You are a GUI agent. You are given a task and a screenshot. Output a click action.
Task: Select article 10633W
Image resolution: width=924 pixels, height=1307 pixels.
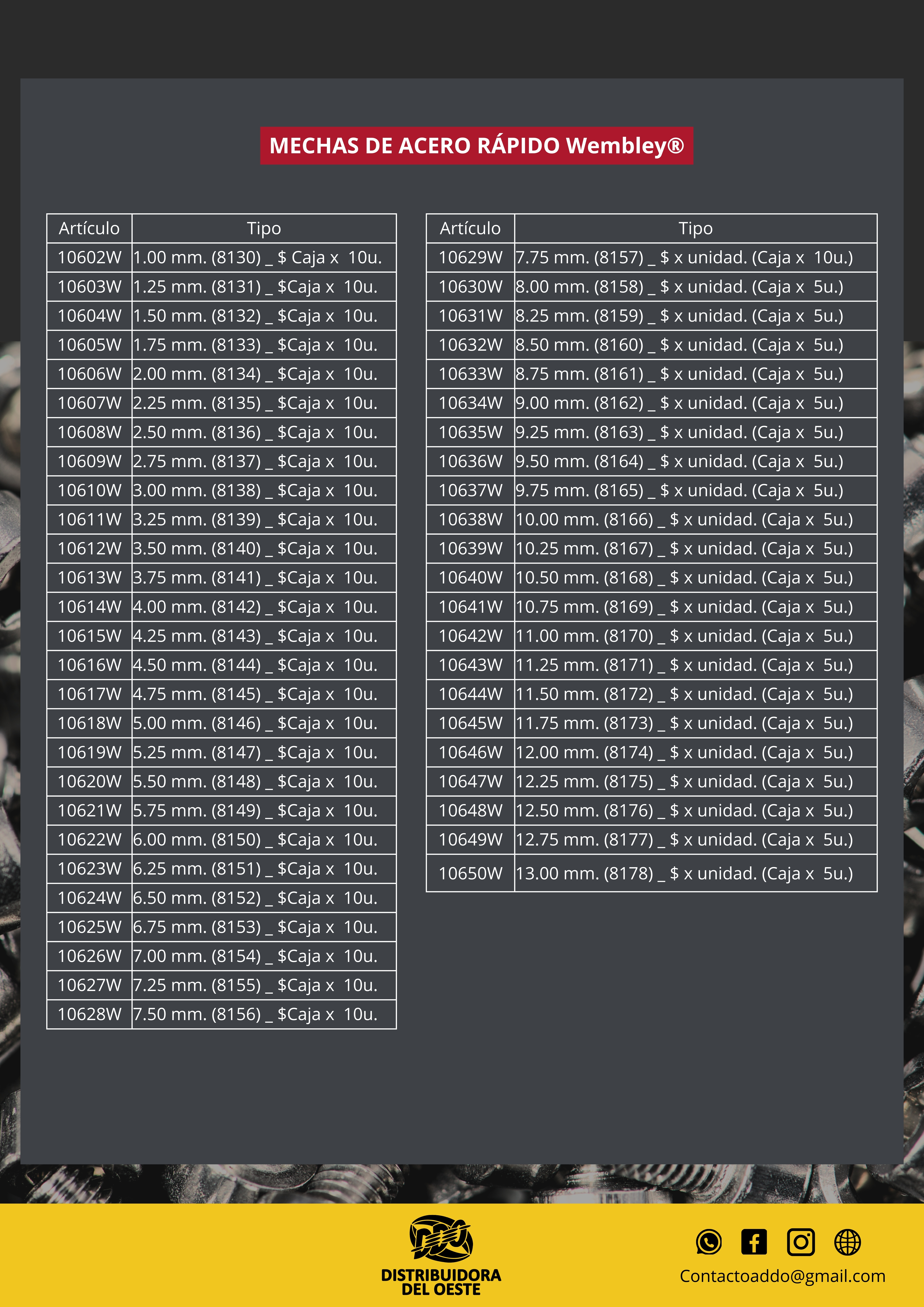pyautogui.click(x=470, y=374)
